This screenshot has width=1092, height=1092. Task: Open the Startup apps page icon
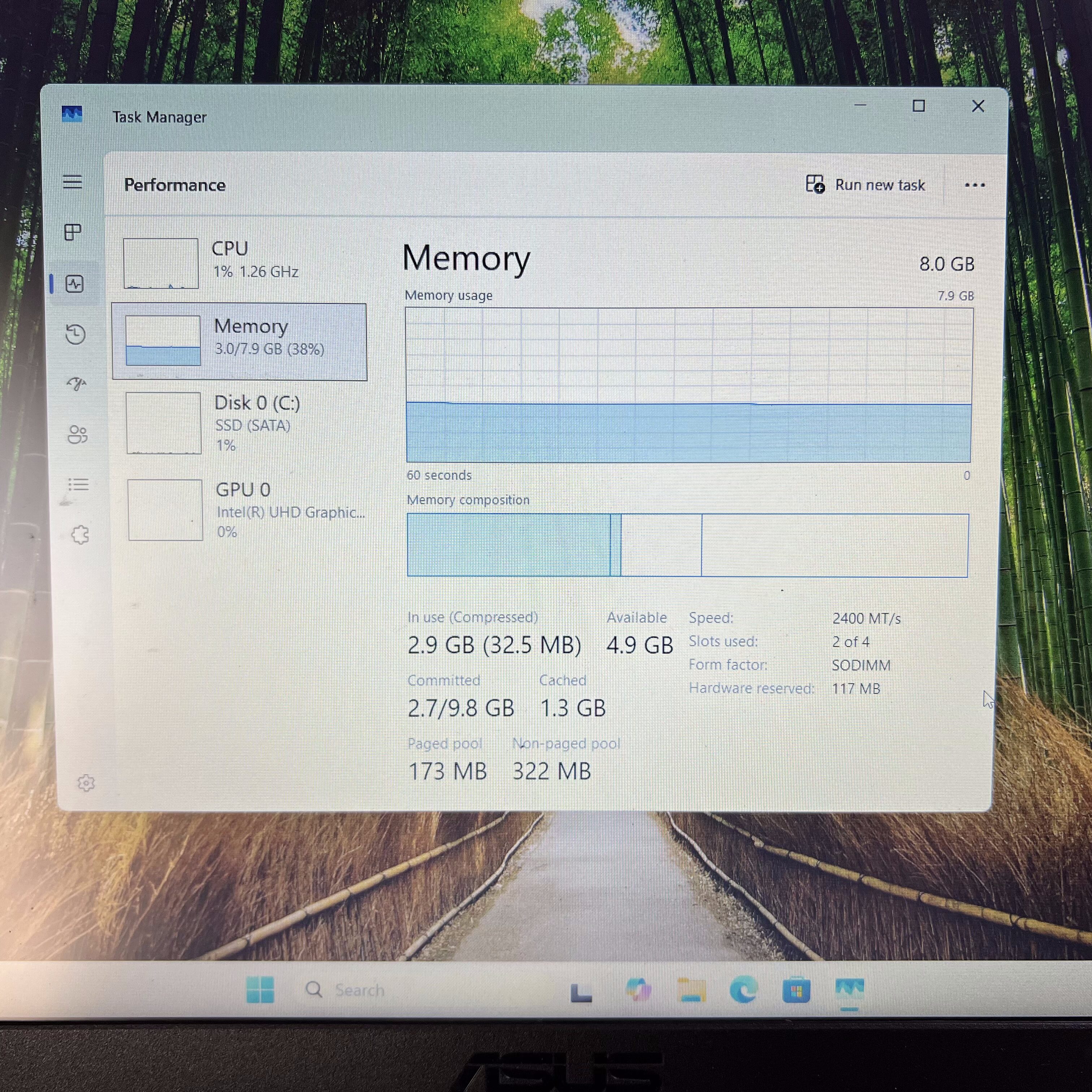77,384
